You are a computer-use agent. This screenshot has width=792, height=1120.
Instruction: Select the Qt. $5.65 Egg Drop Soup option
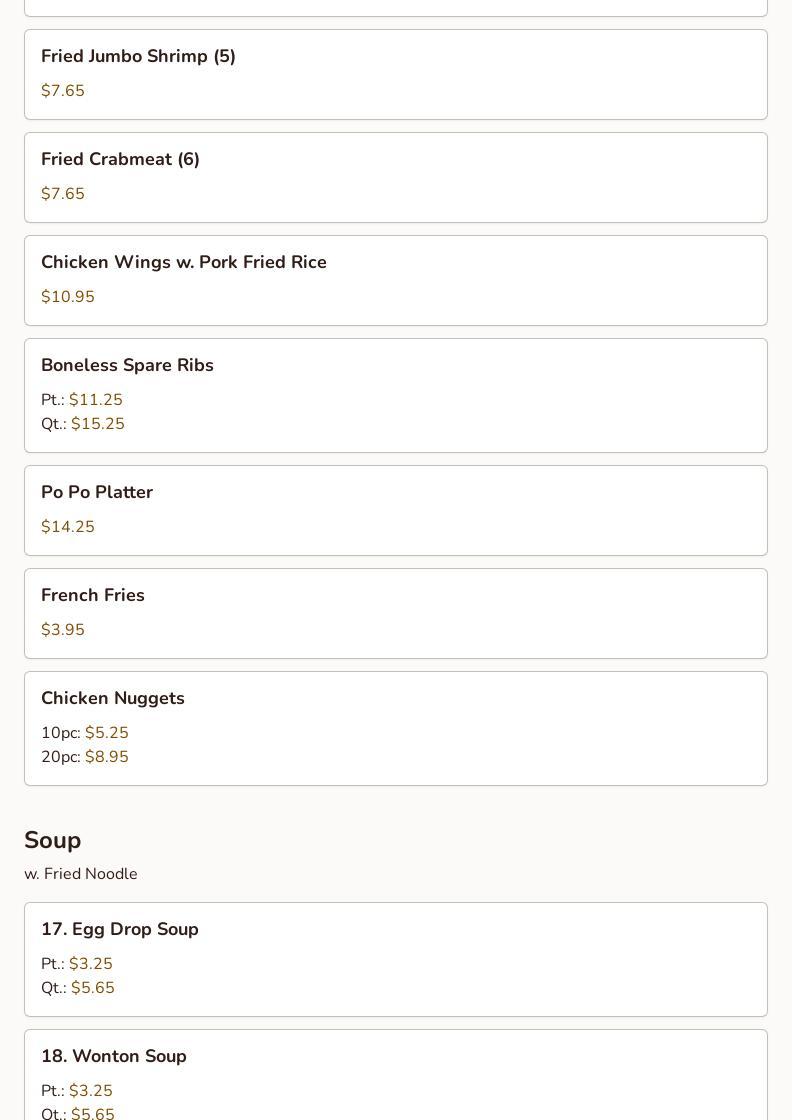coord(78,988)
